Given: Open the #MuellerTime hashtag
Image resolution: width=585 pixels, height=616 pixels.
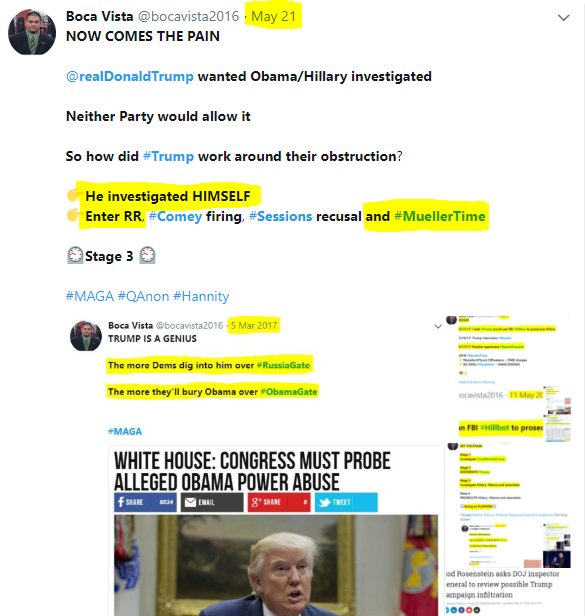Looking at the screenshot, I should (440, 216).
